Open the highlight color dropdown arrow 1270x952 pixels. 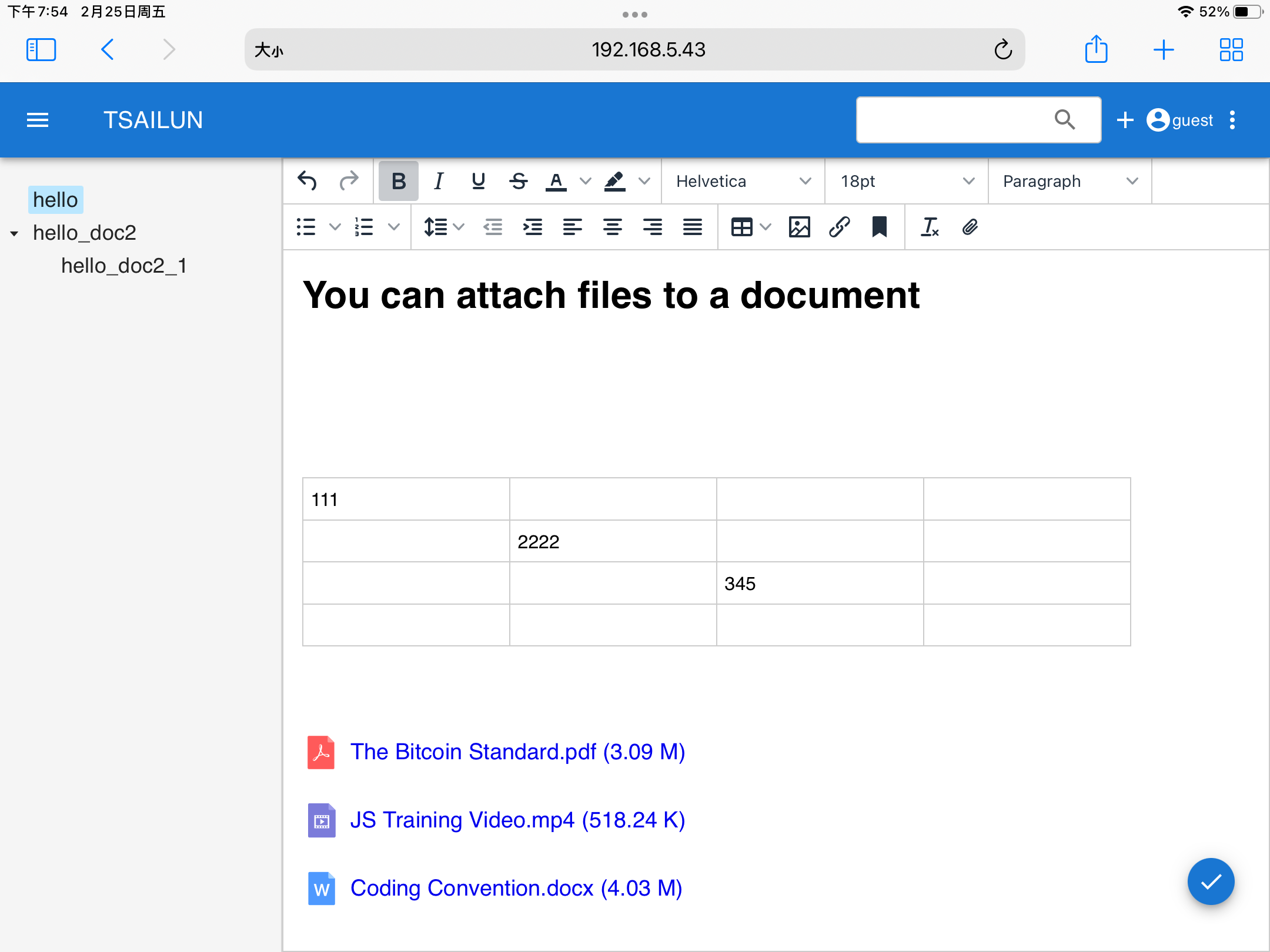(x=644, y=181)
